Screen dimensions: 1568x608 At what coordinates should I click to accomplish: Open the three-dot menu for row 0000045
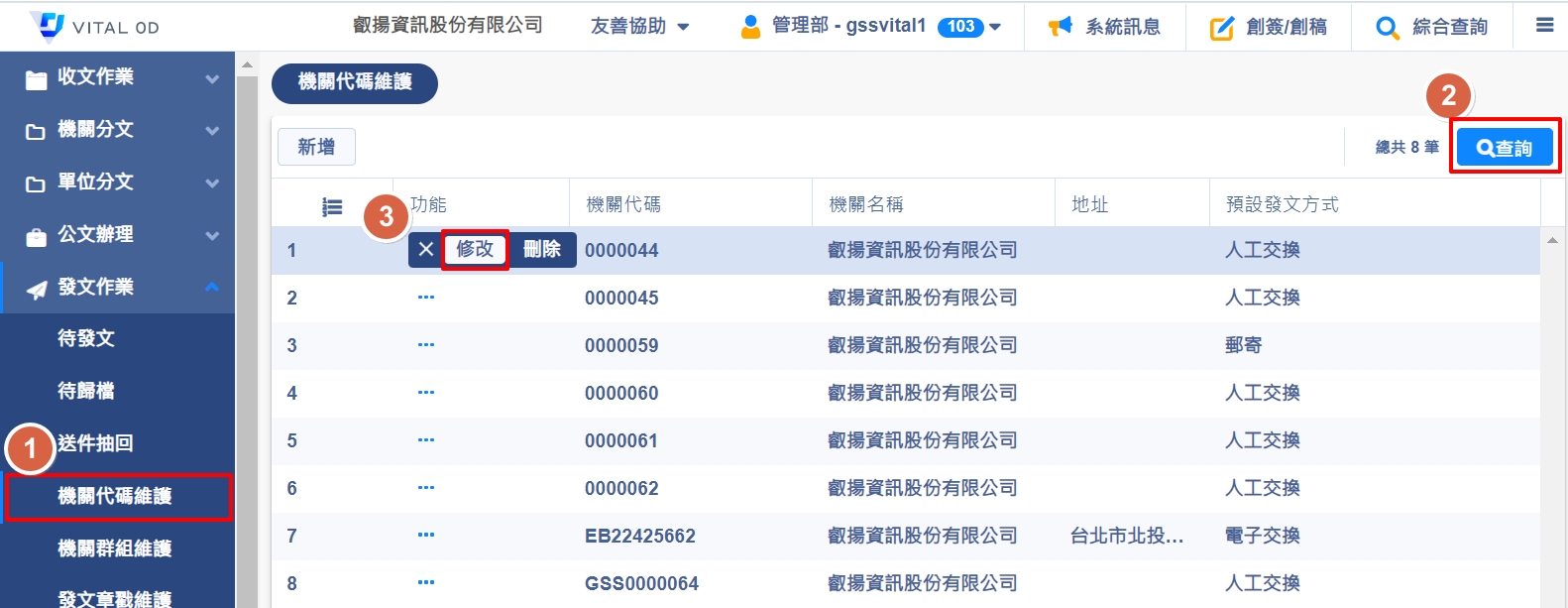(x=426, y=298)
